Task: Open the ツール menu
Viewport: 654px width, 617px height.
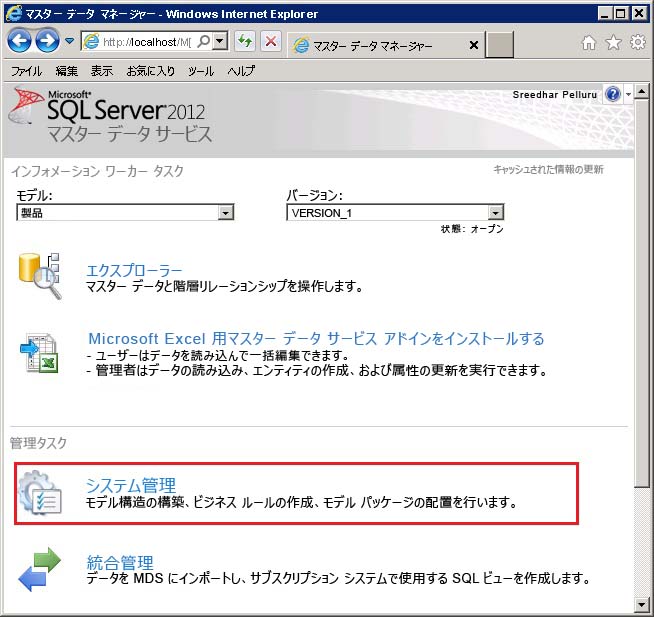Action: [201, 71]
